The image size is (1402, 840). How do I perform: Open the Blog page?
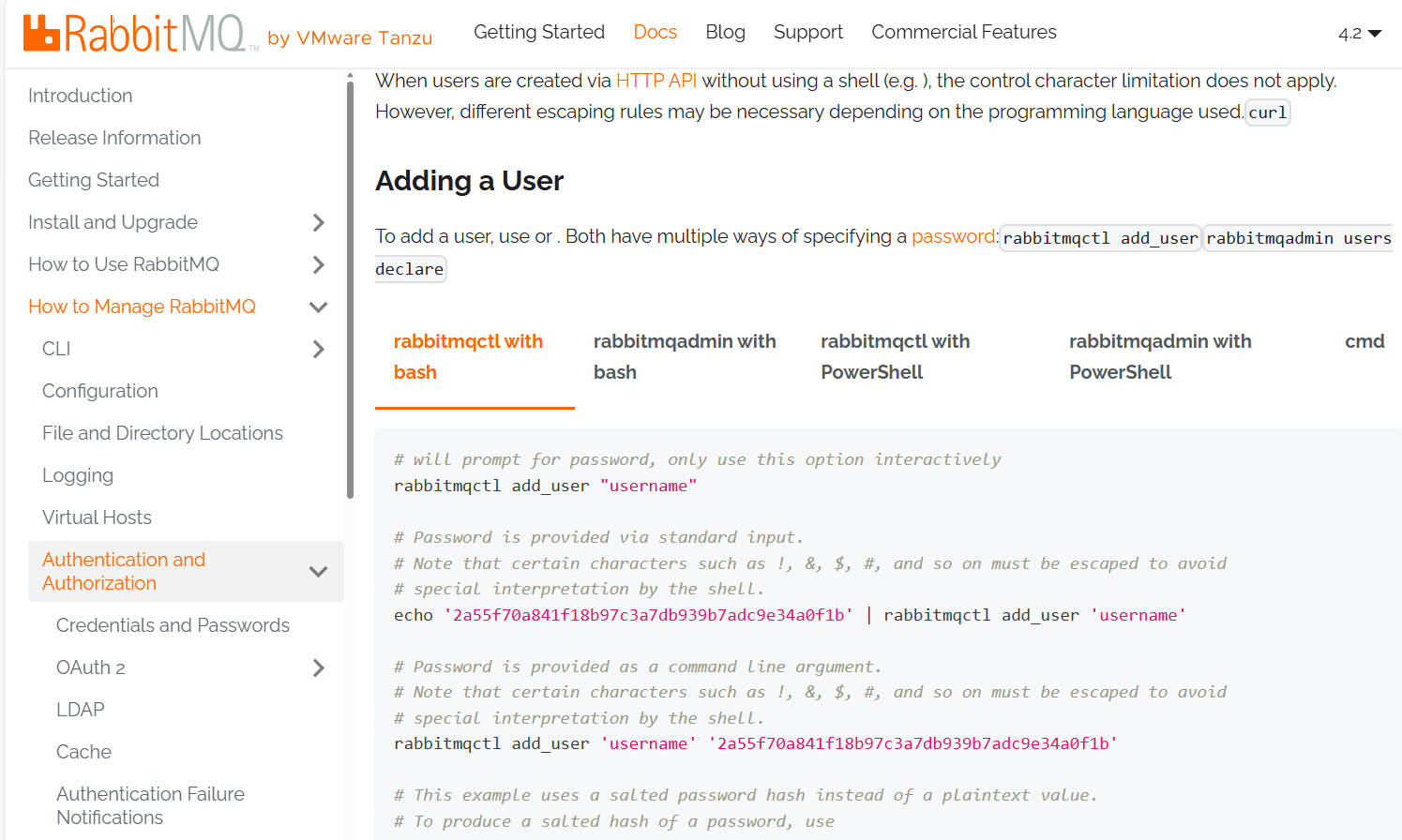(725, 32)
